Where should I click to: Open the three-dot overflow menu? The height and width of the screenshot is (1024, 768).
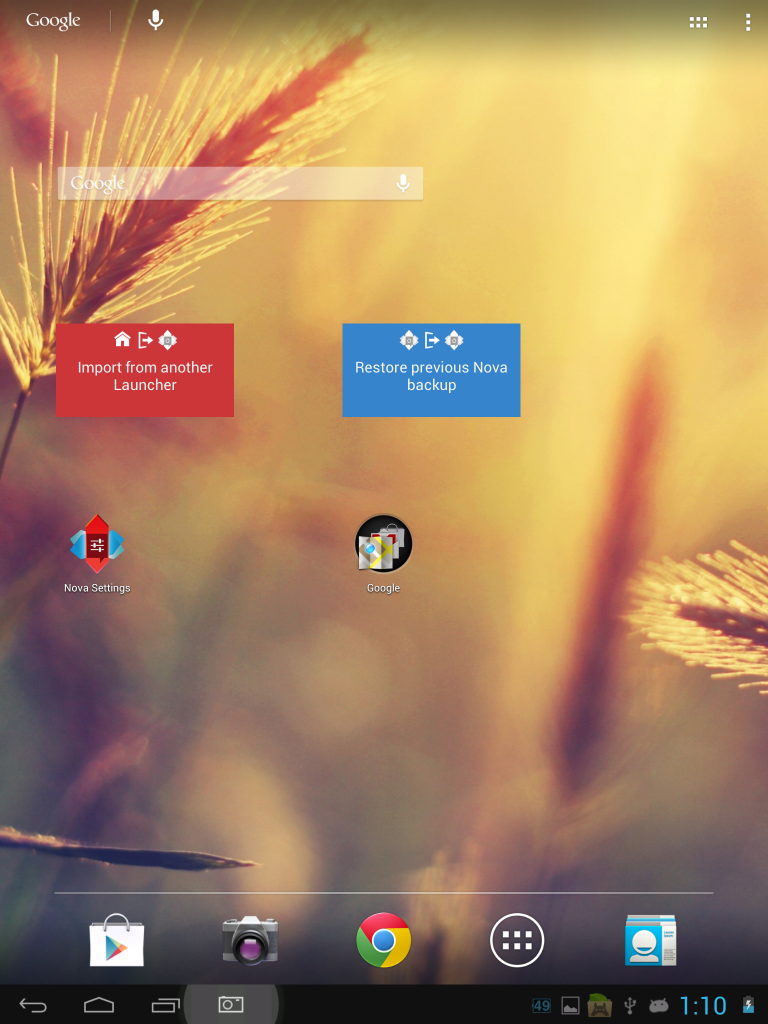(747, 22)
